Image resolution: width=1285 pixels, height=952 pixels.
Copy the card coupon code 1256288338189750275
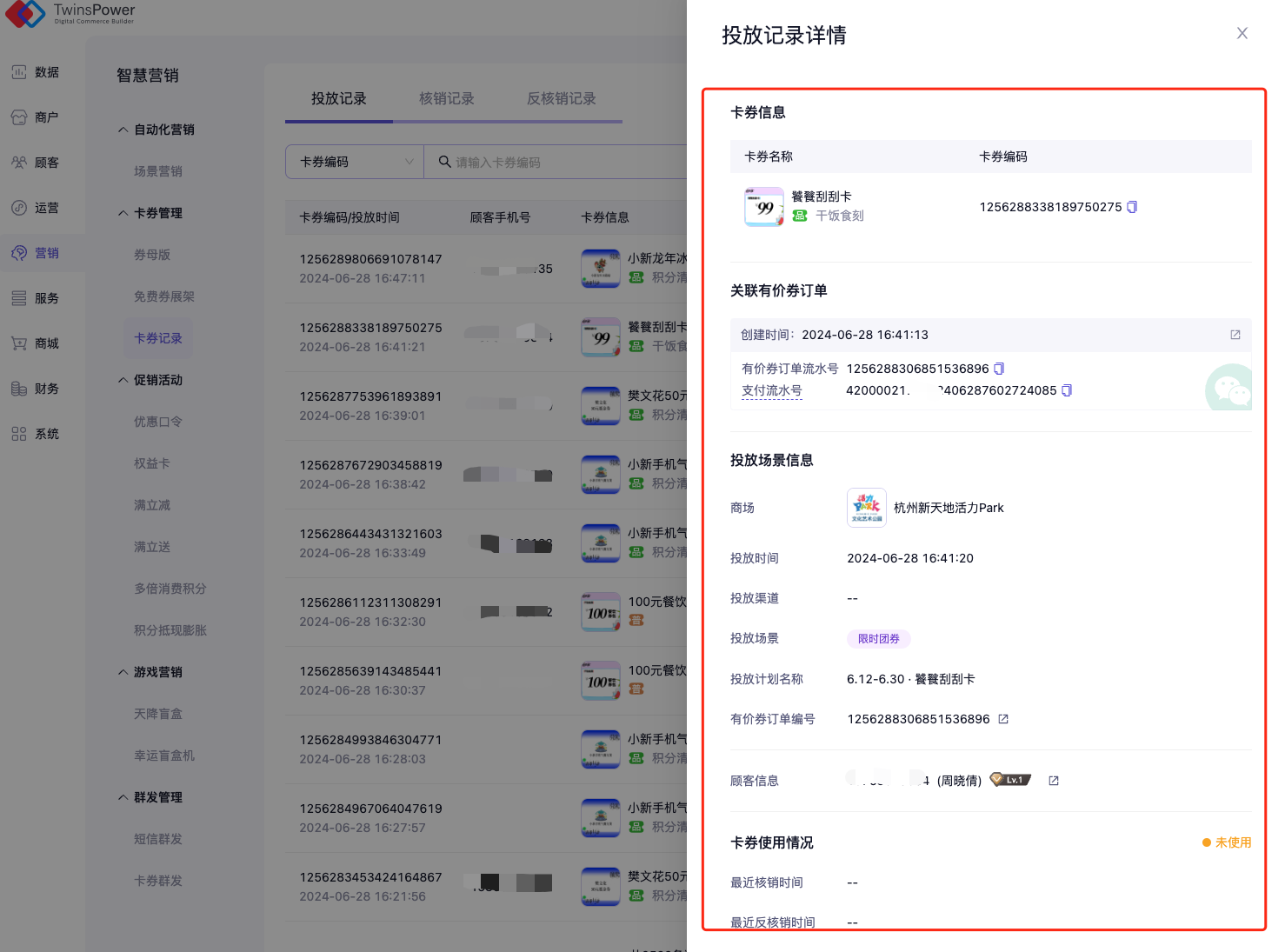1132,207
